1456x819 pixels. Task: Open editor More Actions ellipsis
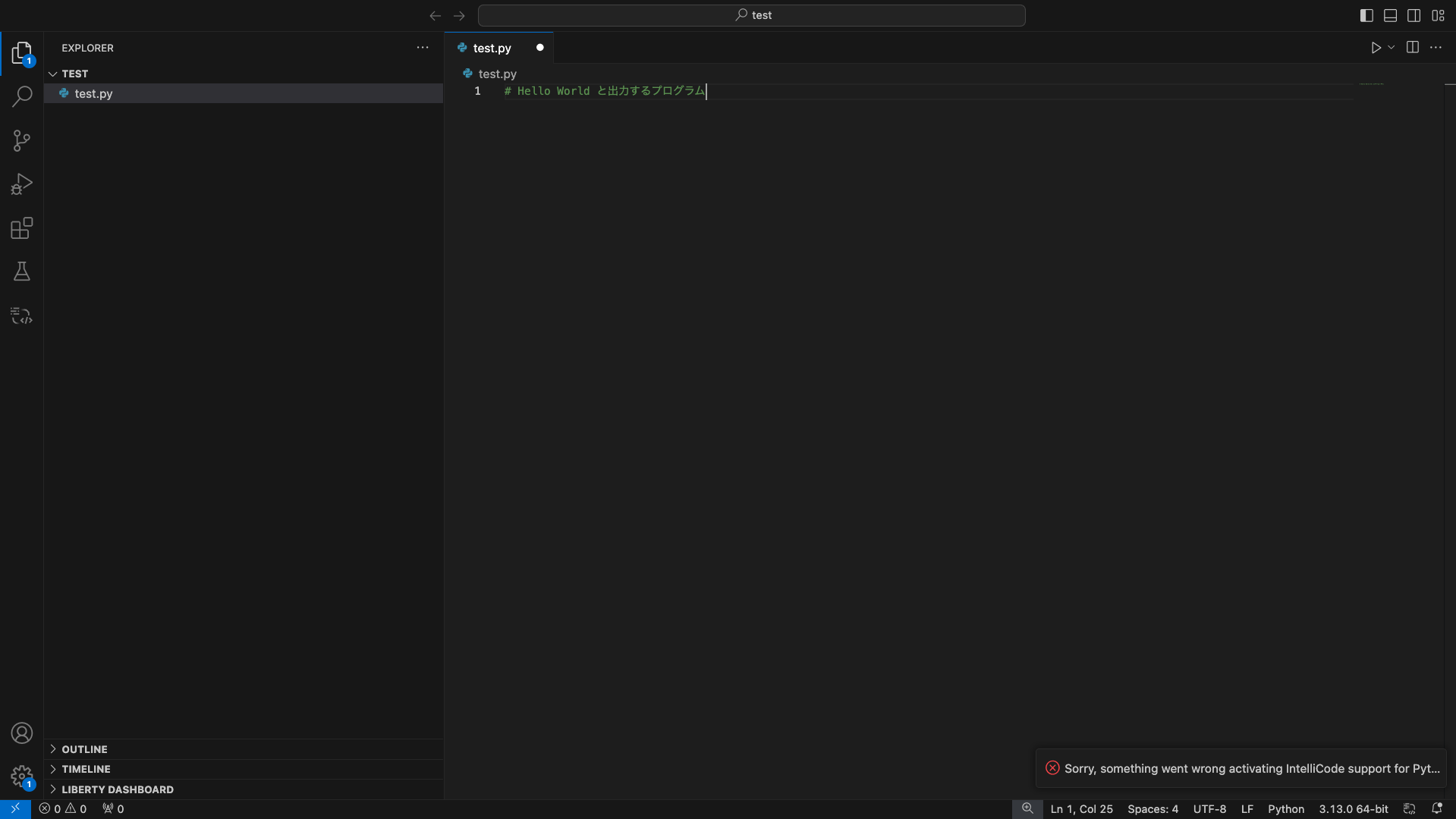tap(1436, 48)
